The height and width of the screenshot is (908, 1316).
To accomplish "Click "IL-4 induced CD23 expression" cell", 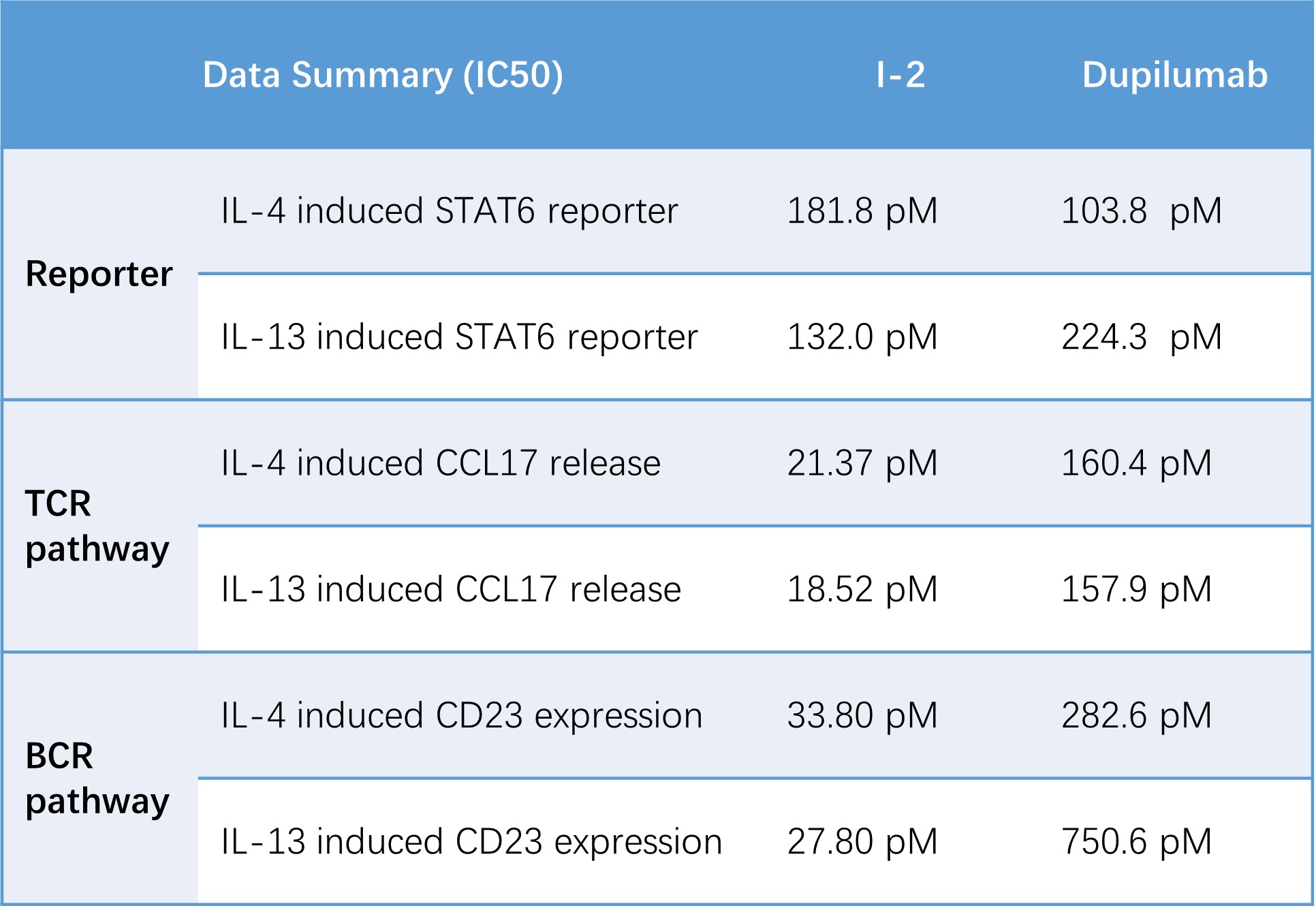I will pos(461,716).
